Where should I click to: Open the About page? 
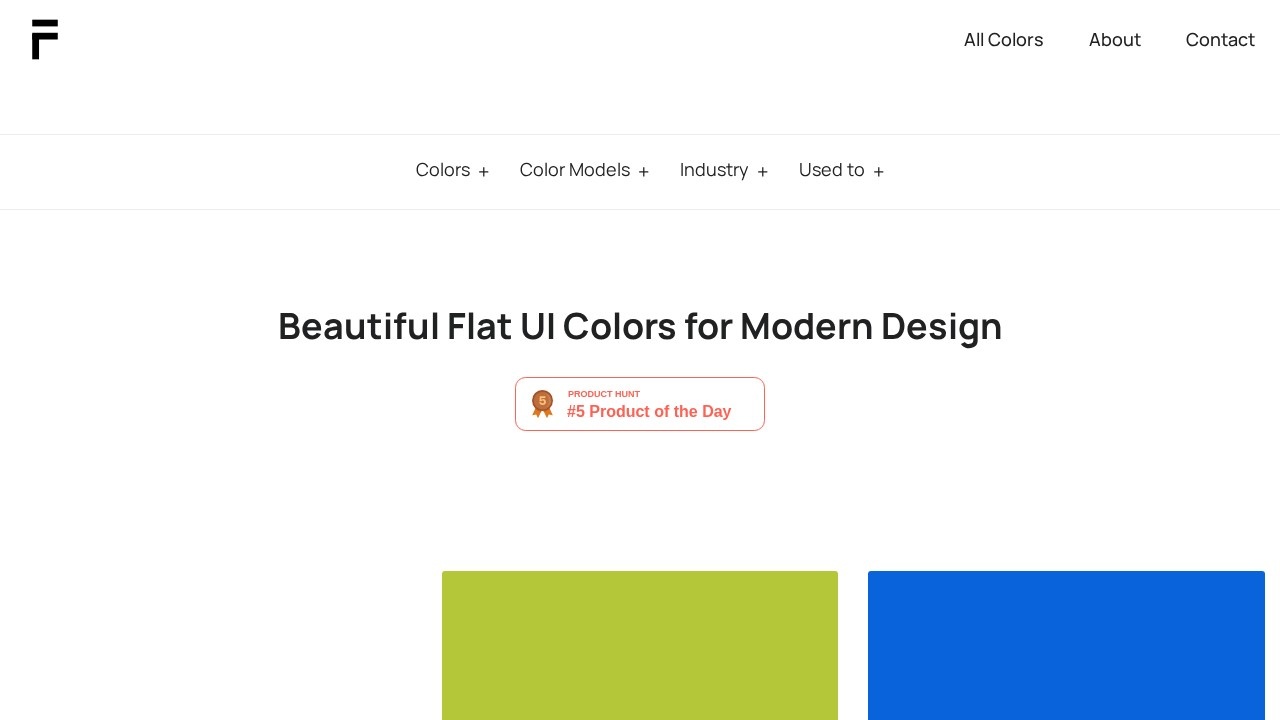pos(1115,40)
